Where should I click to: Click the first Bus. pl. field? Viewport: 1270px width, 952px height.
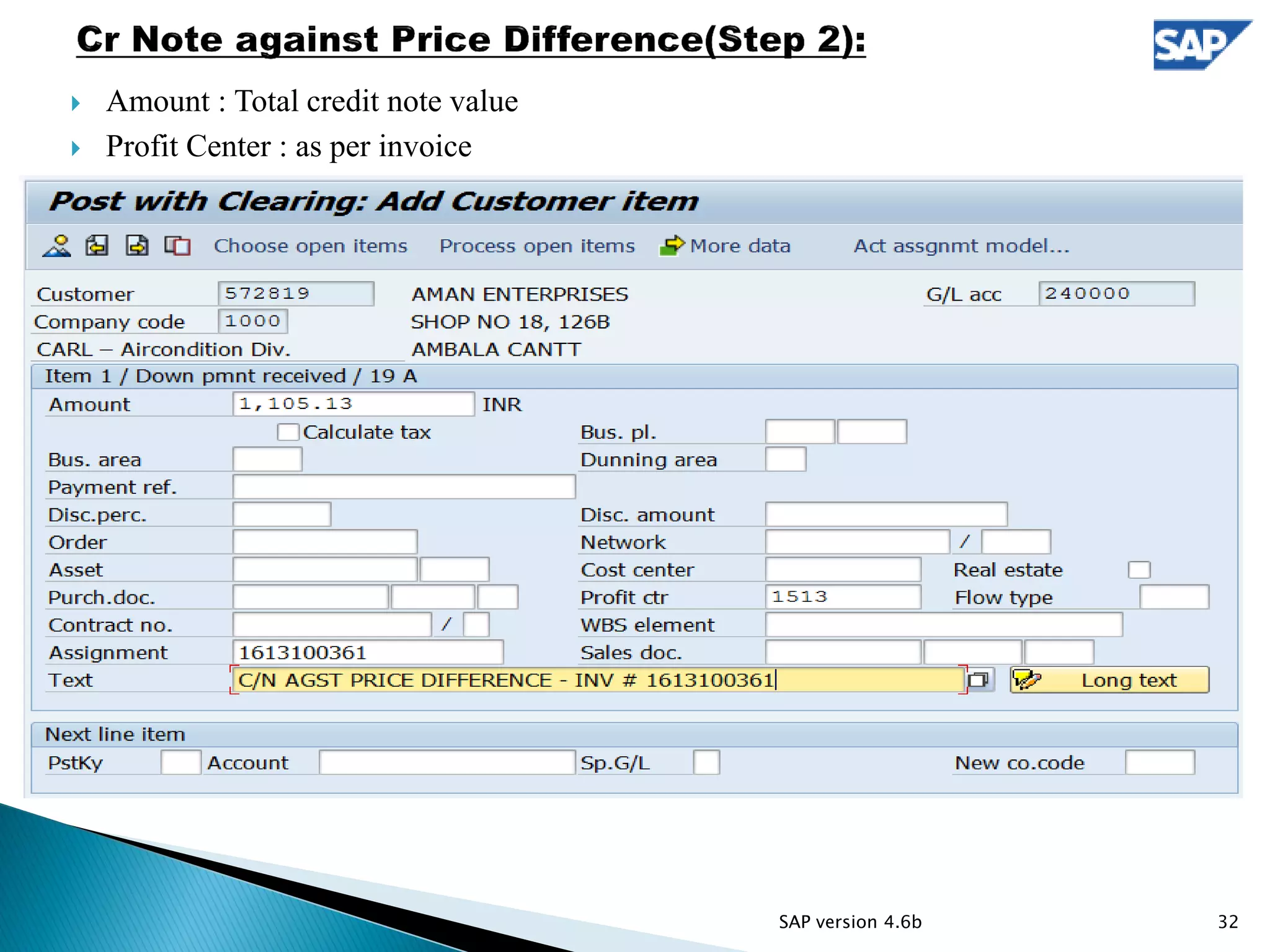[800, 432]
